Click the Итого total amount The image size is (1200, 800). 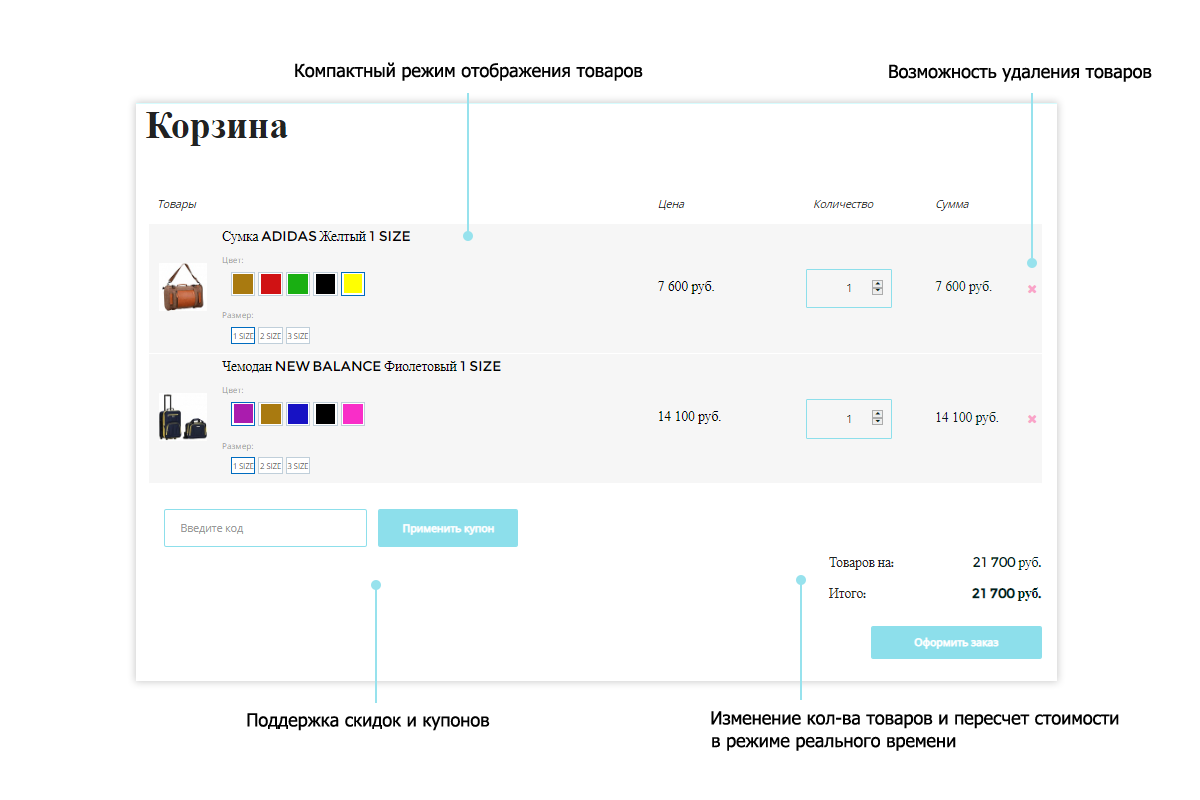(1006, 594)
